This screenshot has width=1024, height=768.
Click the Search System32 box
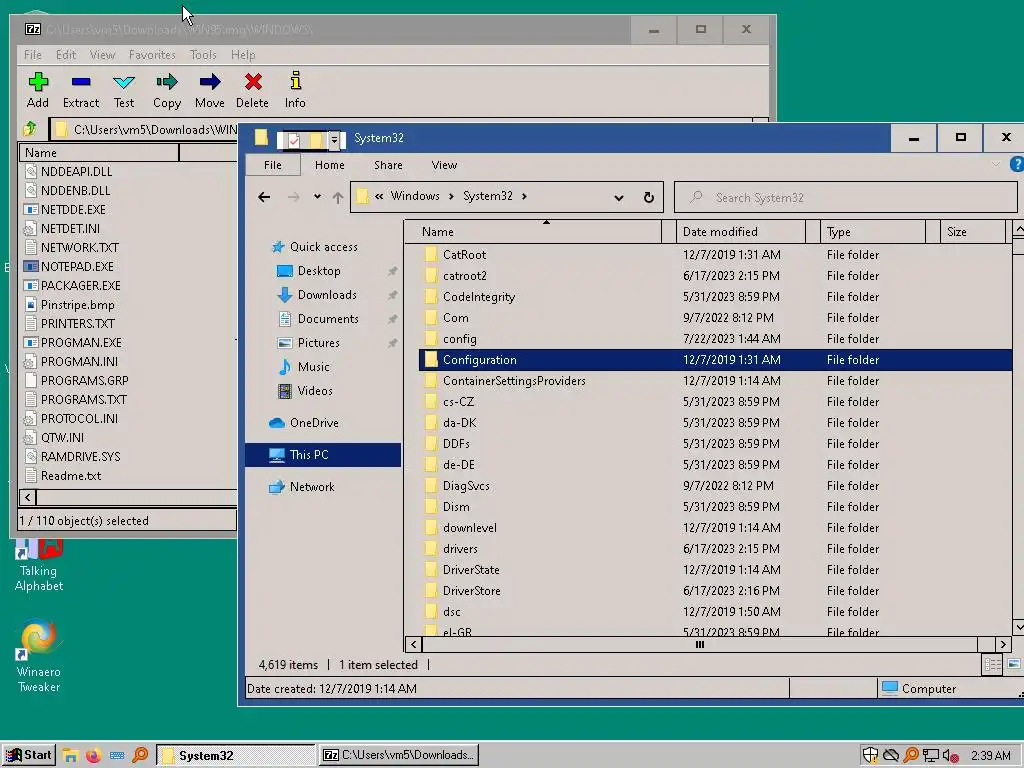coord(846,197)
